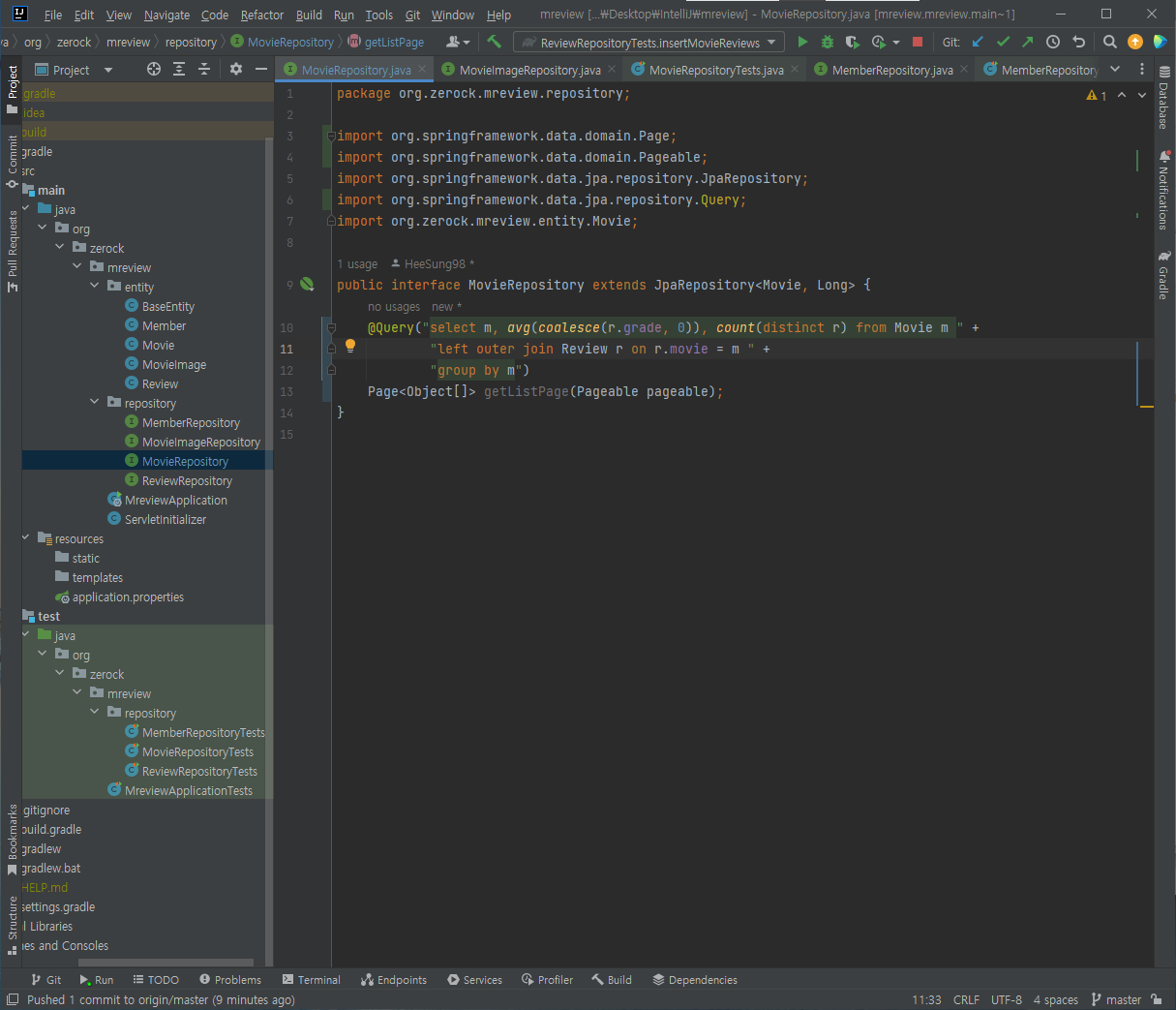
Task: Toggle Bookmarks tool window
Action: 13,839
